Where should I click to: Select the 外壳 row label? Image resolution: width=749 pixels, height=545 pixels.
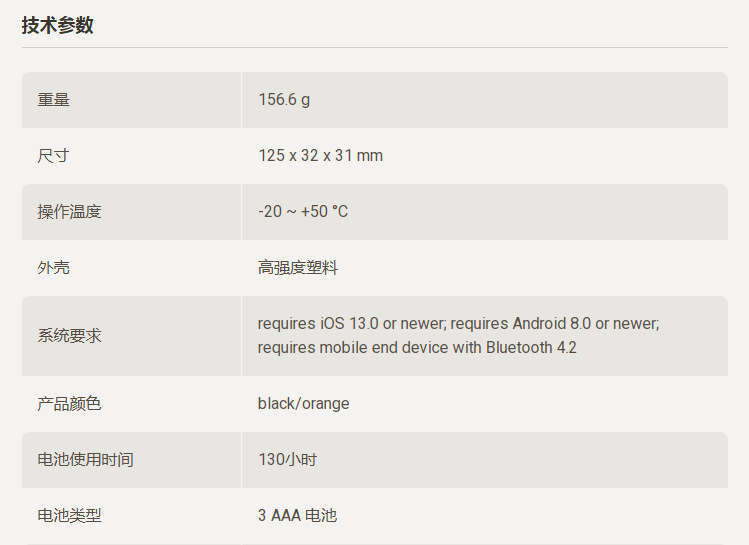[54, 268]
